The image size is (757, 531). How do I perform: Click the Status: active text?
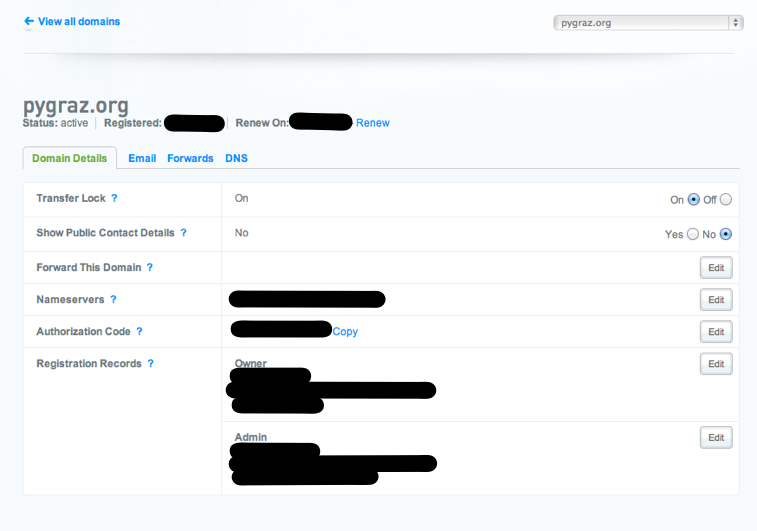pyautogui.click(x=56, y=123)
